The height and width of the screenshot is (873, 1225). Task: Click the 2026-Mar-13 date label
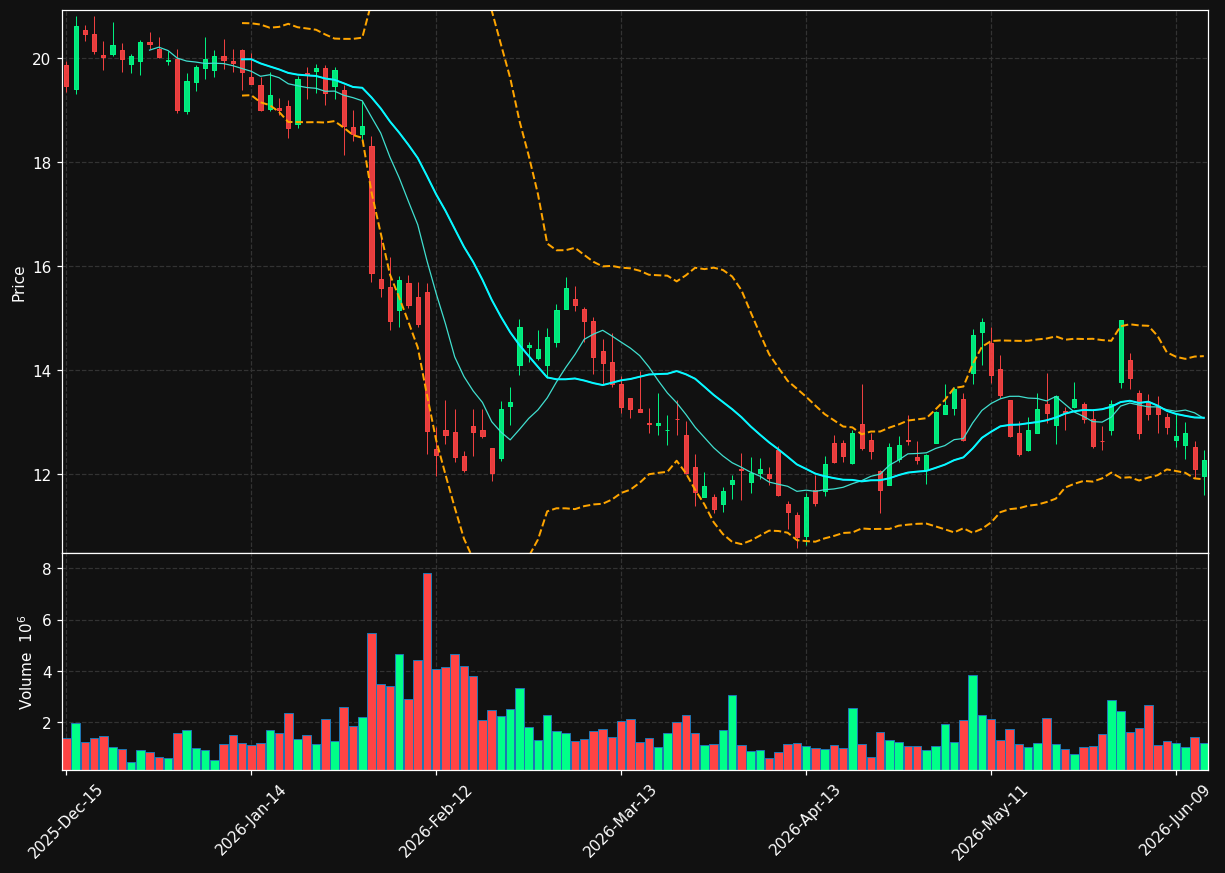[620, 821]
